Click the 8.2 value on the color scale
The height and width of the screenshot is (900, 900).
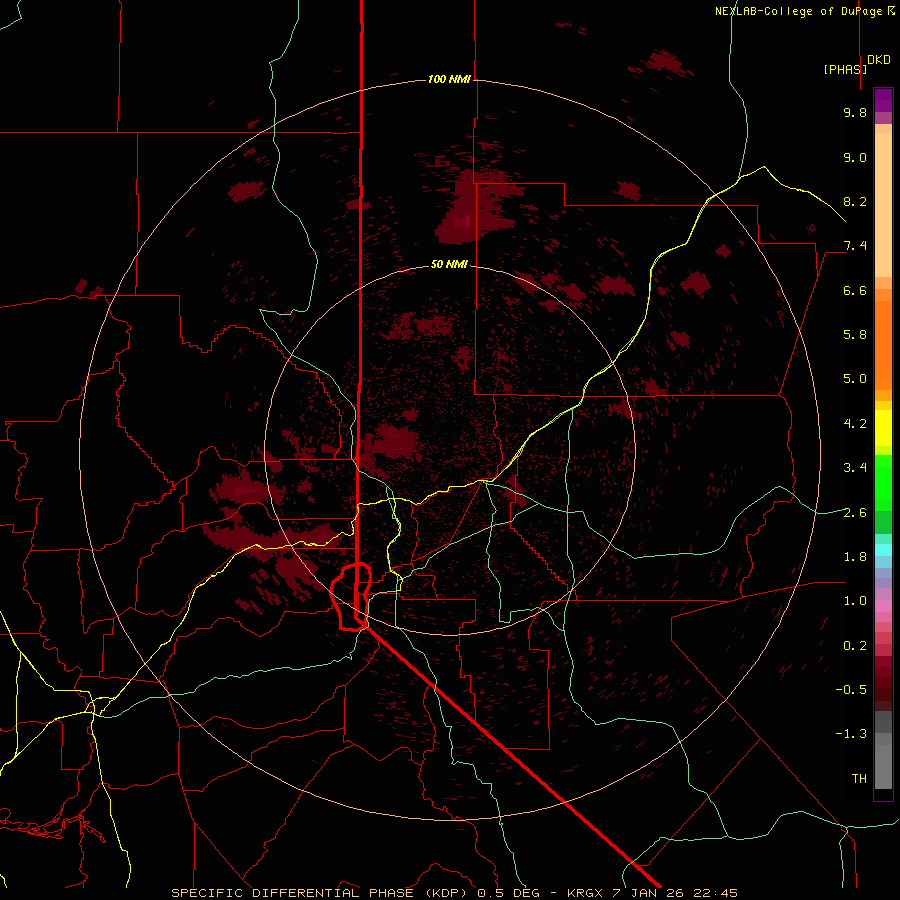tap(855, 201)
